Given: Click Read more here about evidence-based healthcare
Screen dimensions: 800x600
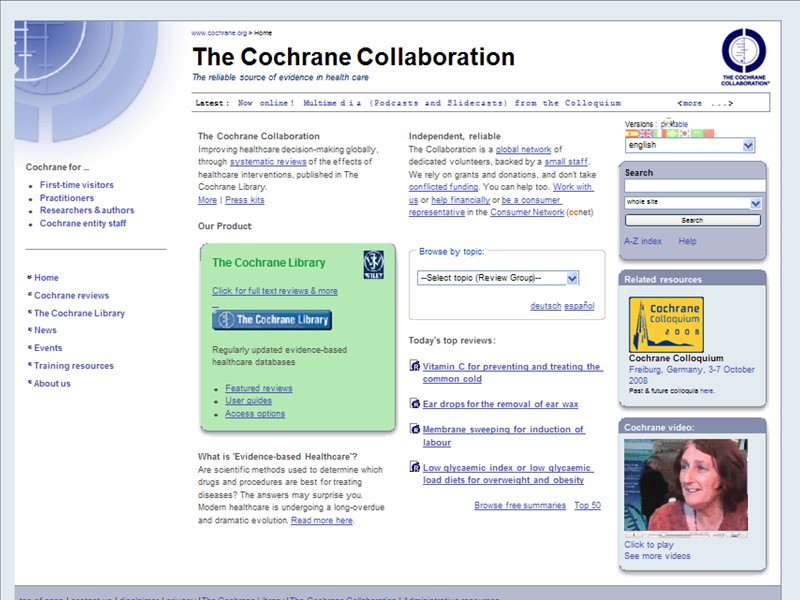Looking at the screenshot, I should (x=321, y=520).
